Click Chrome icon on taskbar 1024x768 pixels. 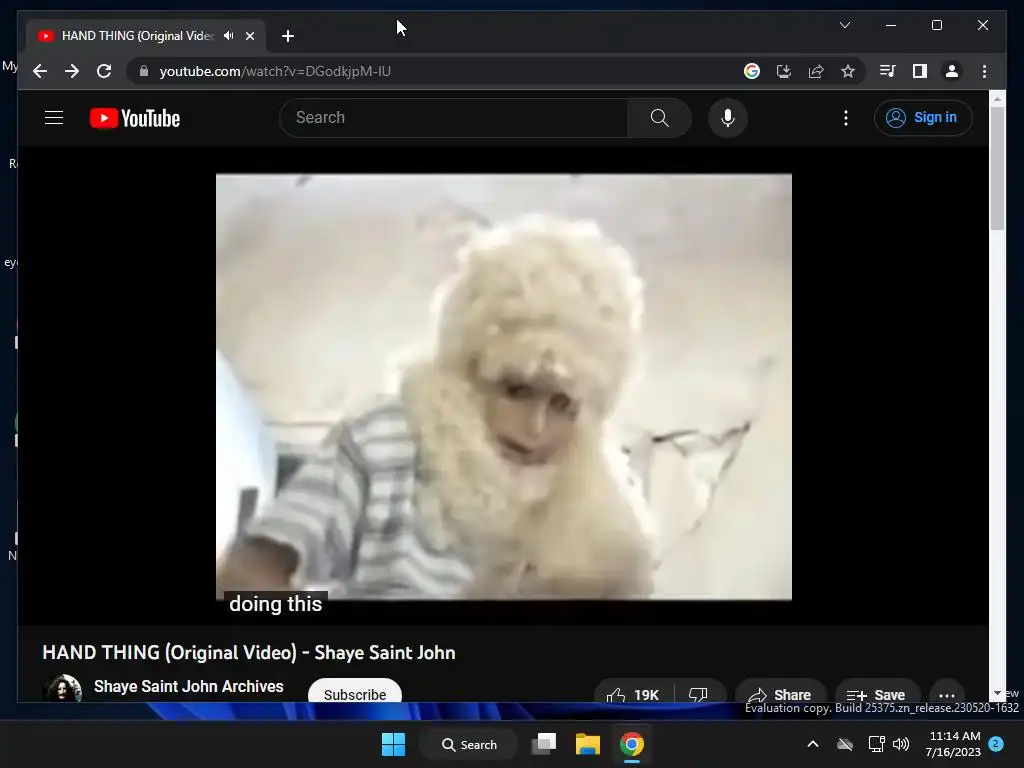632,744
